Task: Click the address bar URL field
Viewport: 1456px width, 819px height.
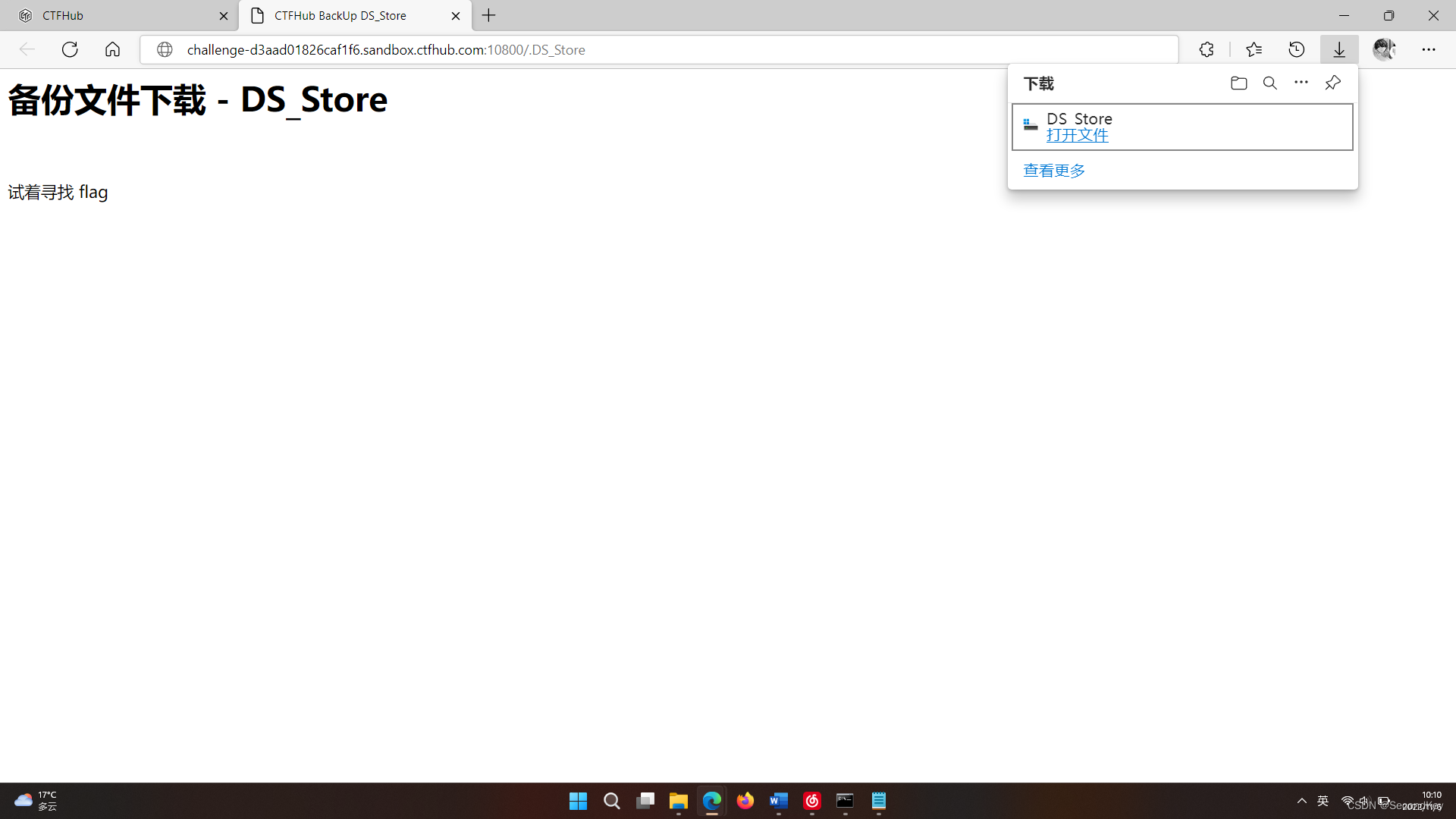Action: click(x=531, y=49)
